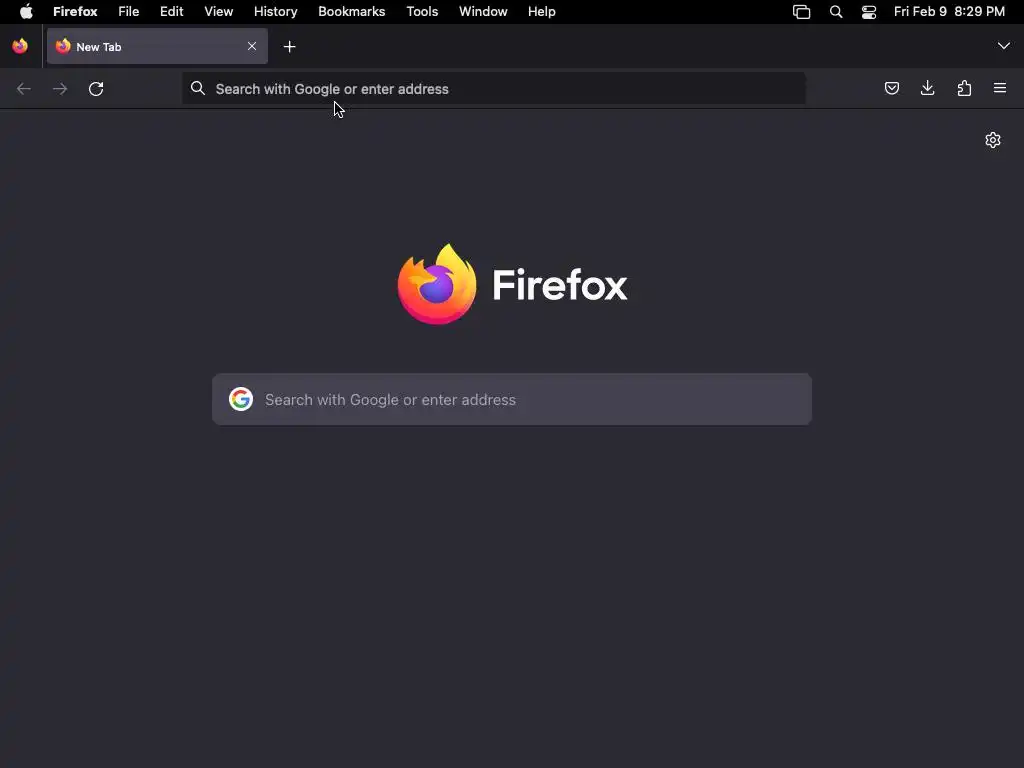Open the Firefox application menu

[75, 12]
